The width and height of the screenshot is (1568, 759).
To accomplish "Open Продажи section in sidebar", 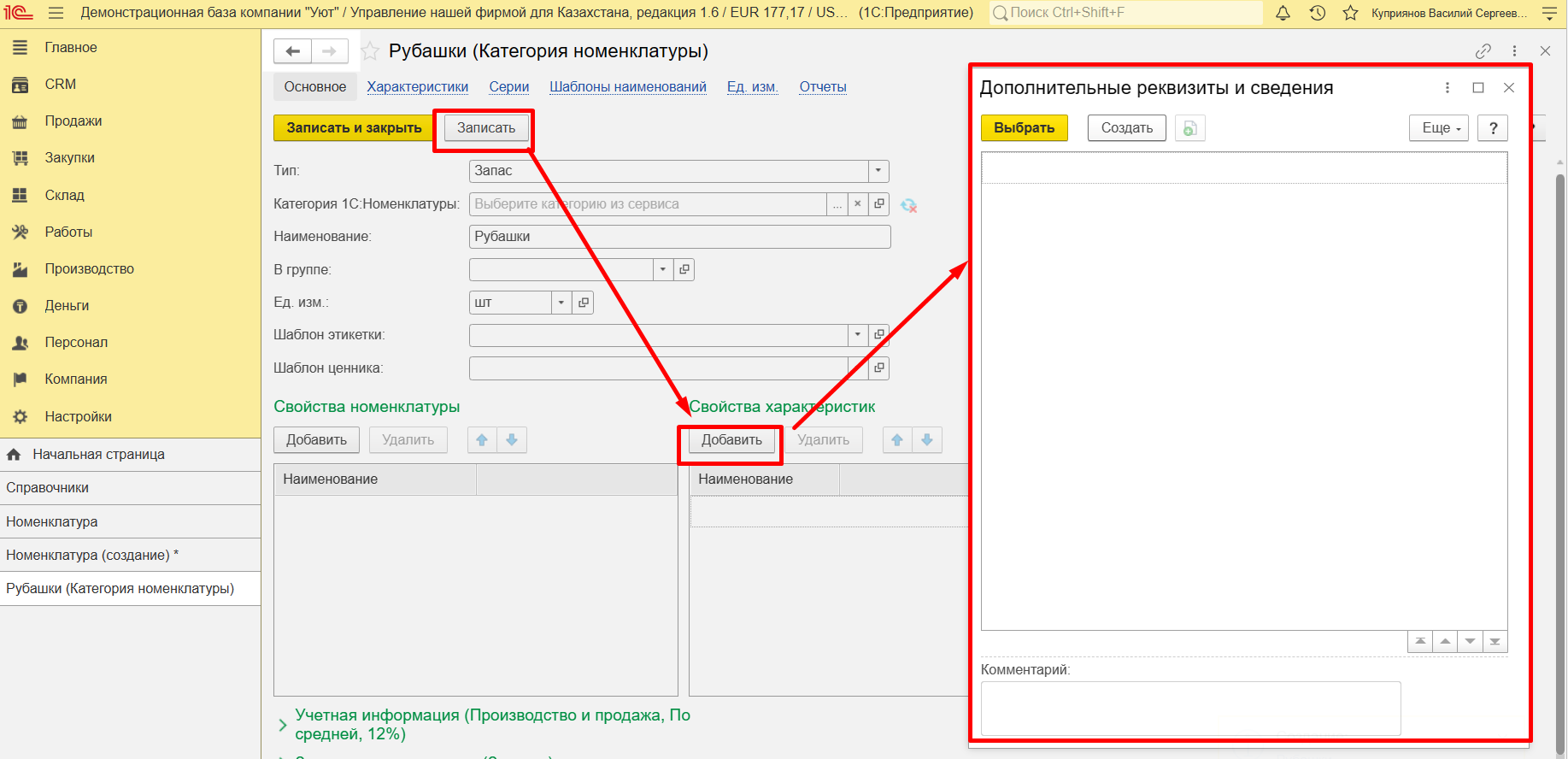I will click(x=73, y=121).
